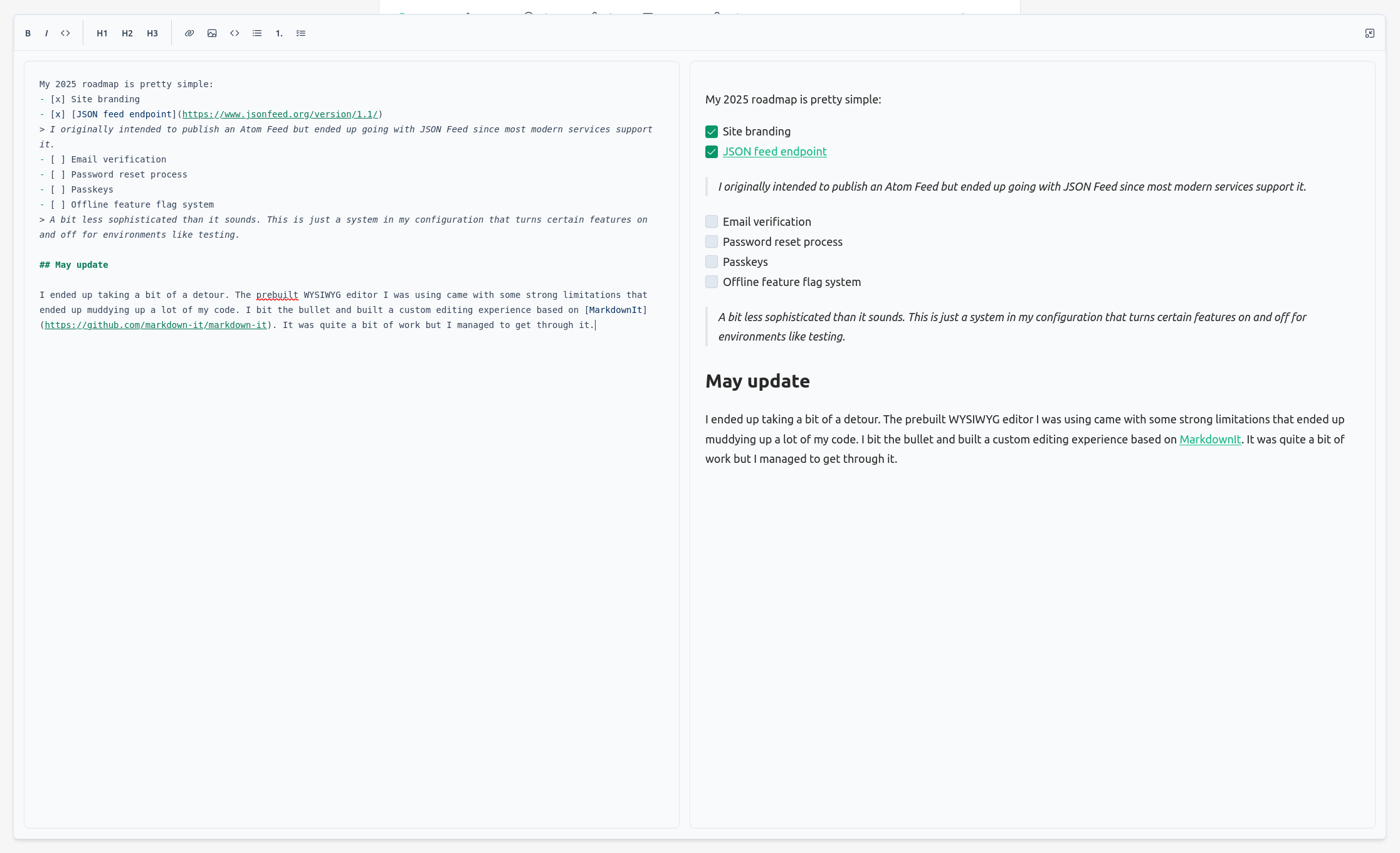Uncheck the Site branding checkbox

712,132
